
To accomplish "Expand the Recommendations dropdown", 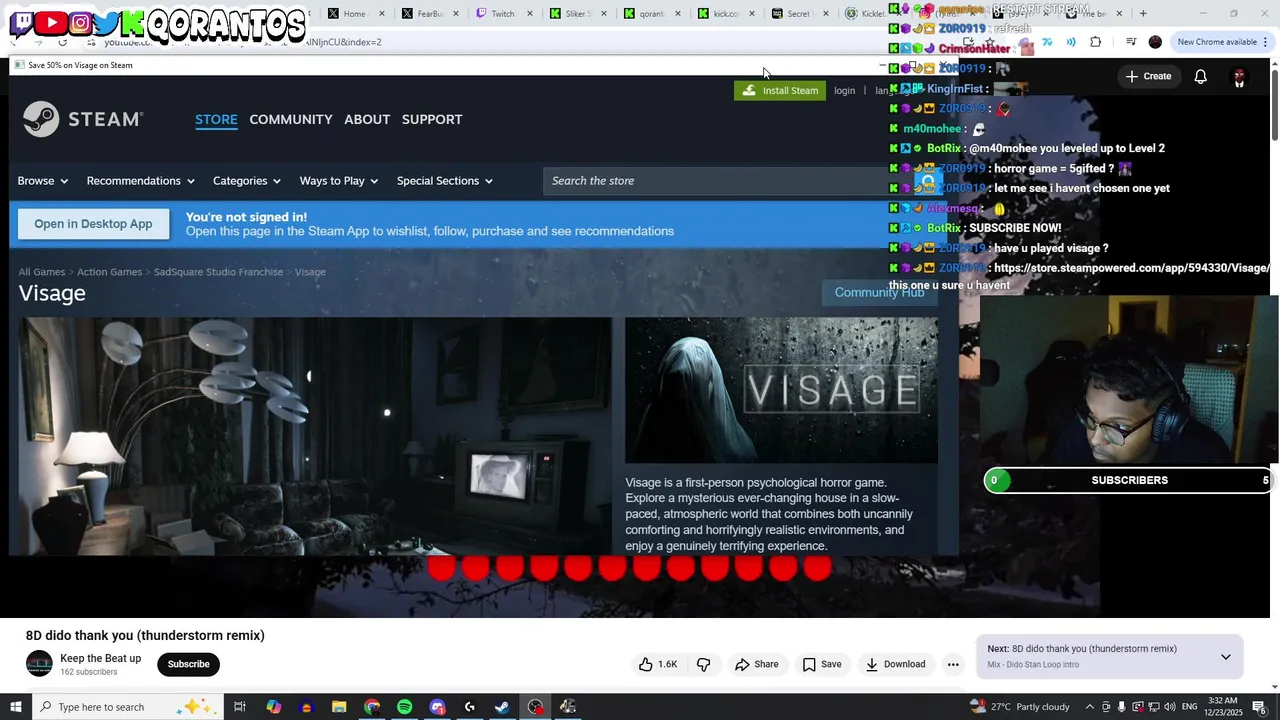I will tap(140, 181).
